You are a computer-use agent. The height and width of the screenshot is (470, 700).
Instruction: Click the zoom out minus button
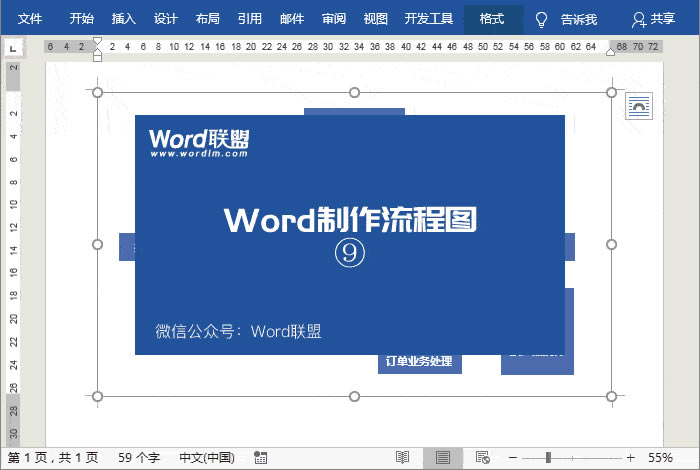tap(512, 457)
